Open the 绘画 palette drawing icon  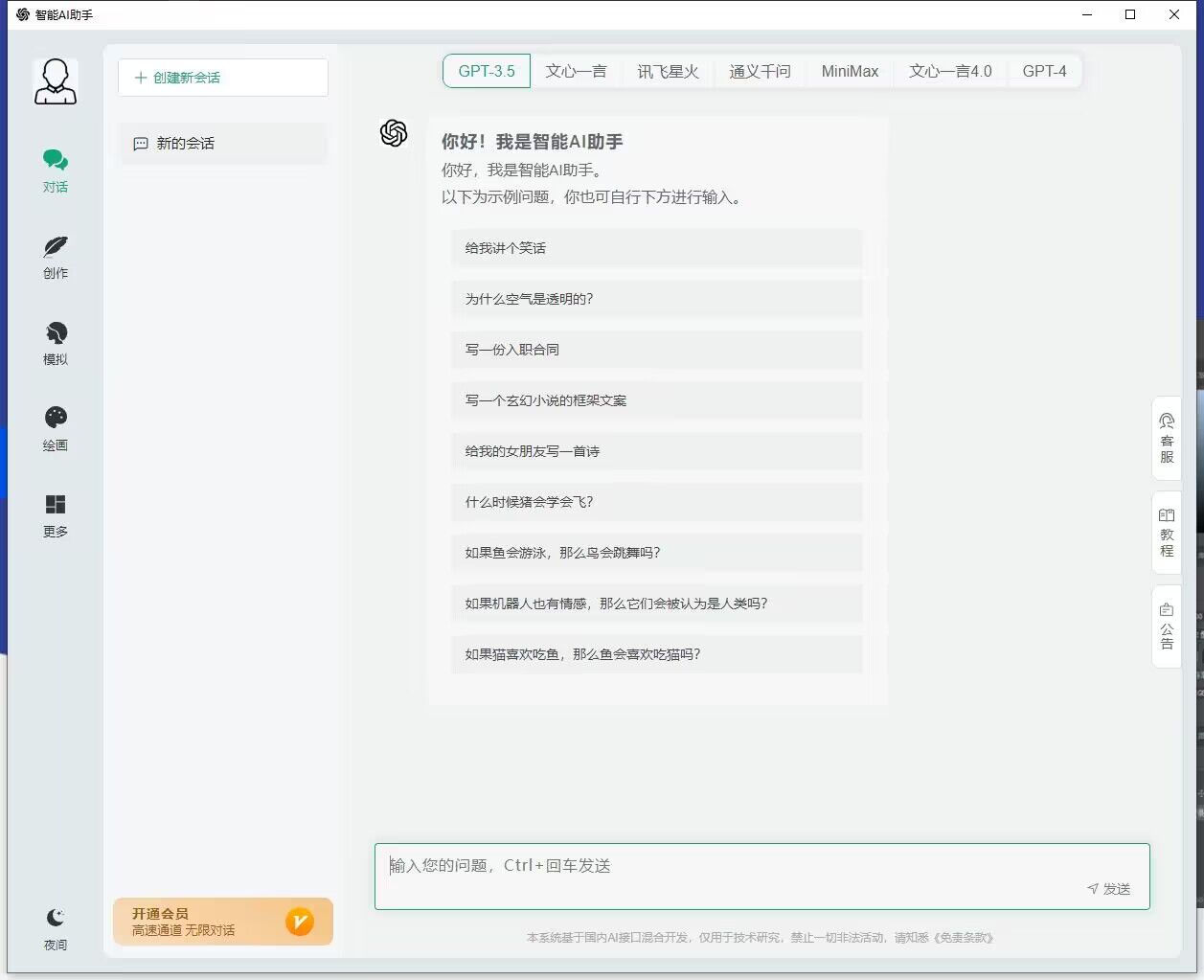(x=56, y=419)
